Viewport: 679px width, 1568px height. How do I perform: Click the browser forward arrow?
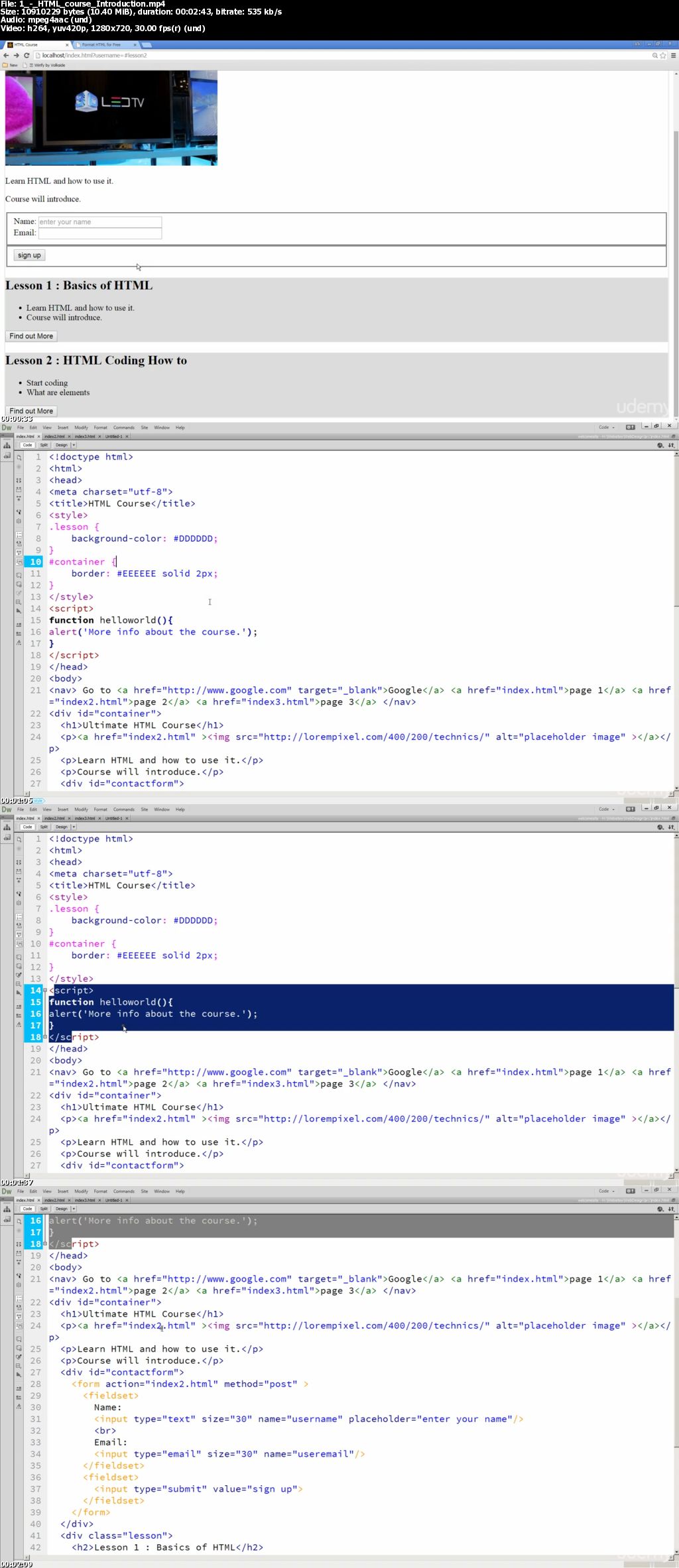pos(16,55)
